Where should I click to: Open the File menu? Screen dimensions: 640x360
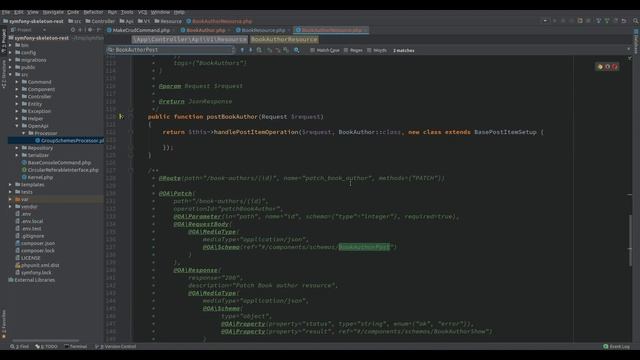6,12
